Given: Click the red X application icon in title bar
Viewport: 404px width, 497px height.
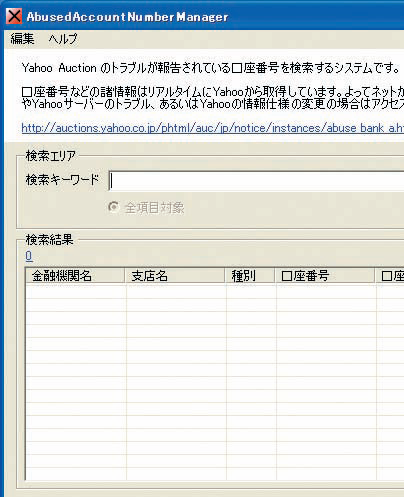Looking at the screenshot, I should click(14, 16).
